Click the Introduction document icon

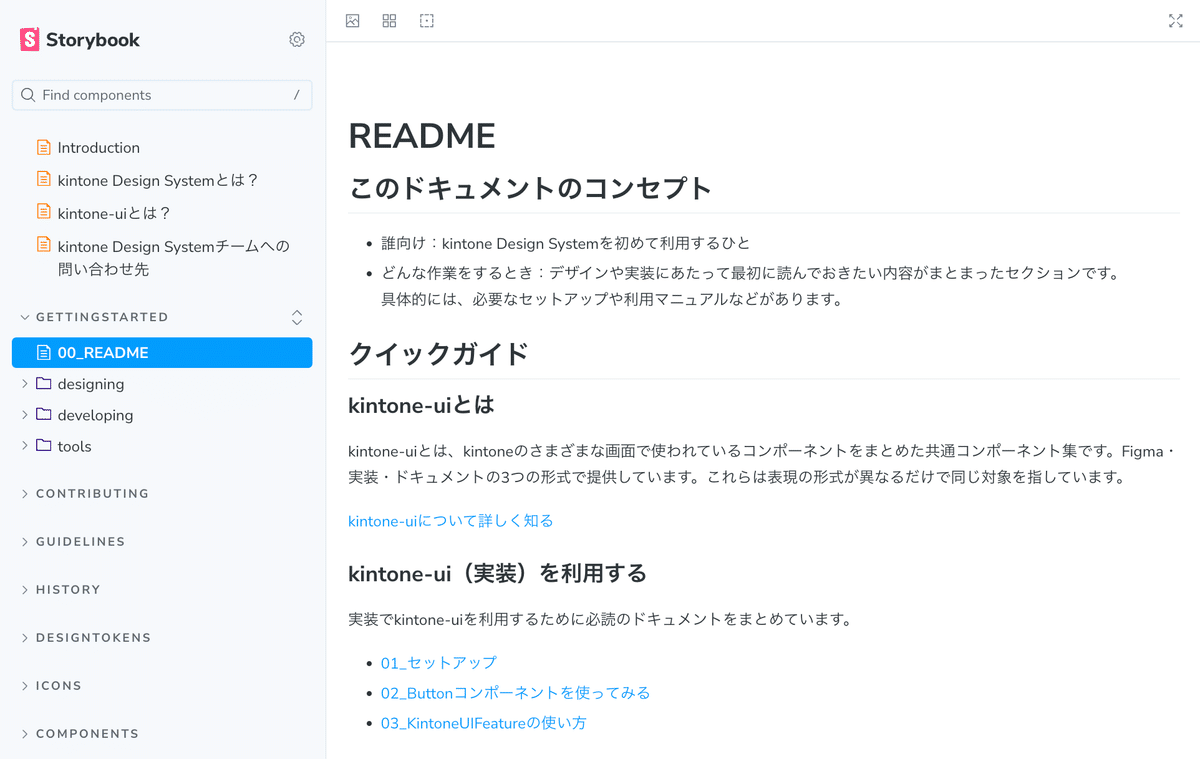point(43,147)
